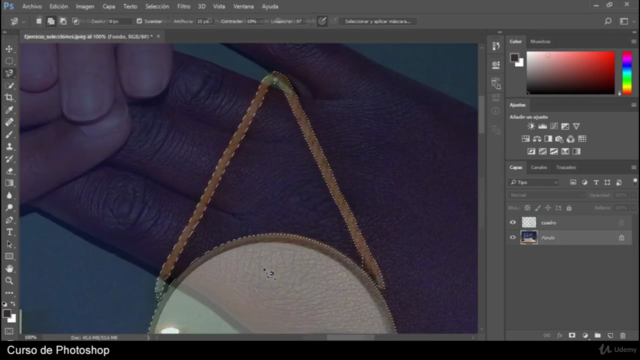Image resolution: width=640 pixels, height=360 pixels.
Task: Add Brightness/Contrast adjustment
Action: [x=531, y=126]
